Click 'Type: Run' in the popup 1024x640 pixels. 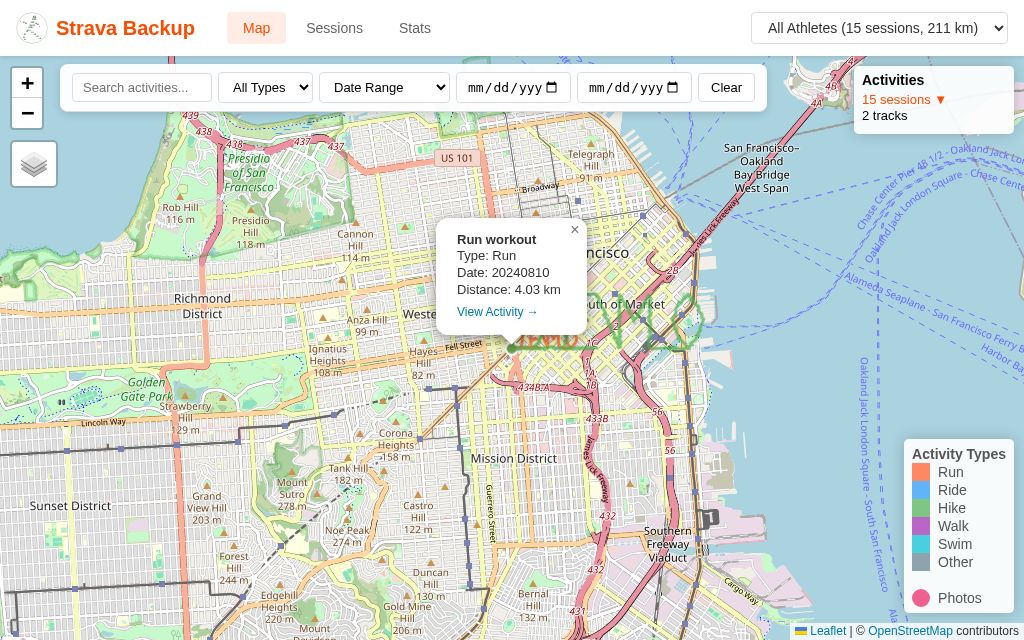[x=487, y=256]
